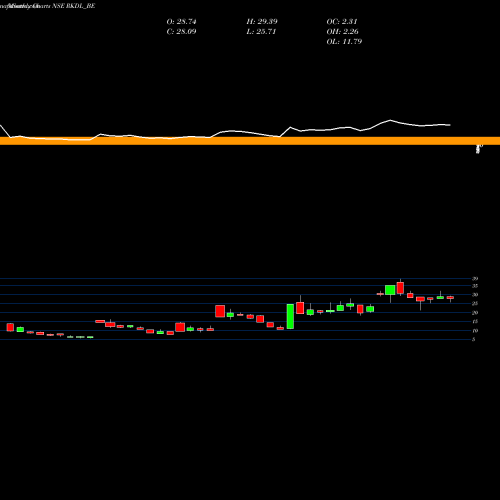This screenshot has width=500, height=500.
Task: Select the low value 'L: 25.71'
Action: pos(261,32)
